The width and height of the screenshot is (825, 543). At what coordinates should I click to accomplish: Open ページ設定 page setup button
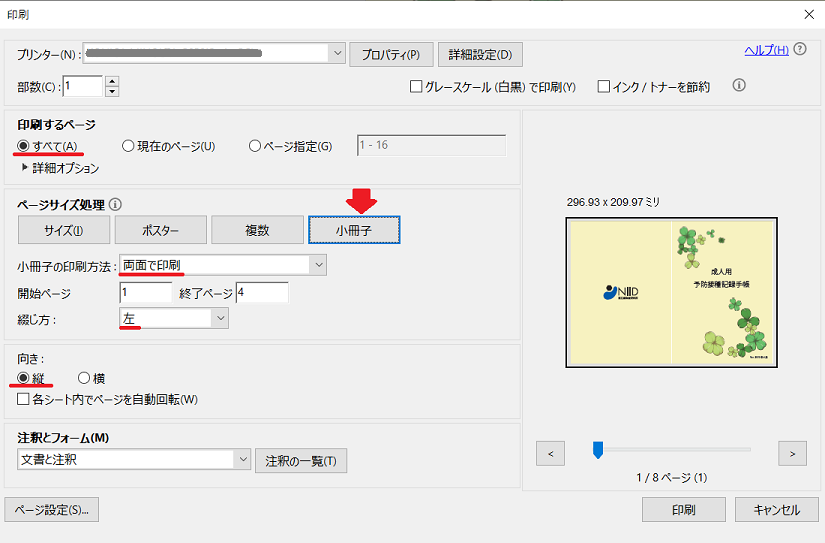coord(52,509)
